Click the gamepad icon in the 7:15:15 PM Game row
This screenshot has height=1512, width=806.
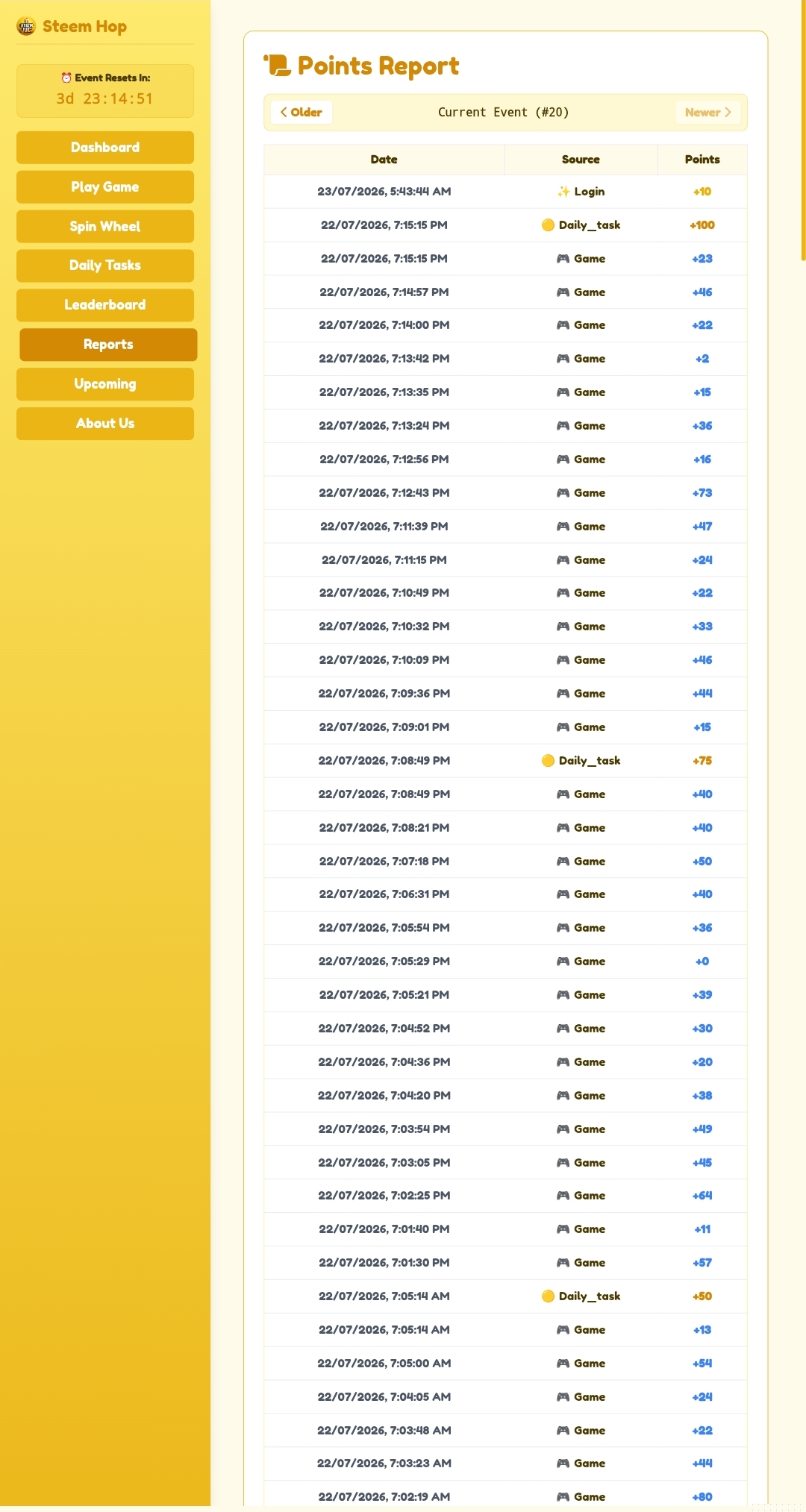[563, 259]
